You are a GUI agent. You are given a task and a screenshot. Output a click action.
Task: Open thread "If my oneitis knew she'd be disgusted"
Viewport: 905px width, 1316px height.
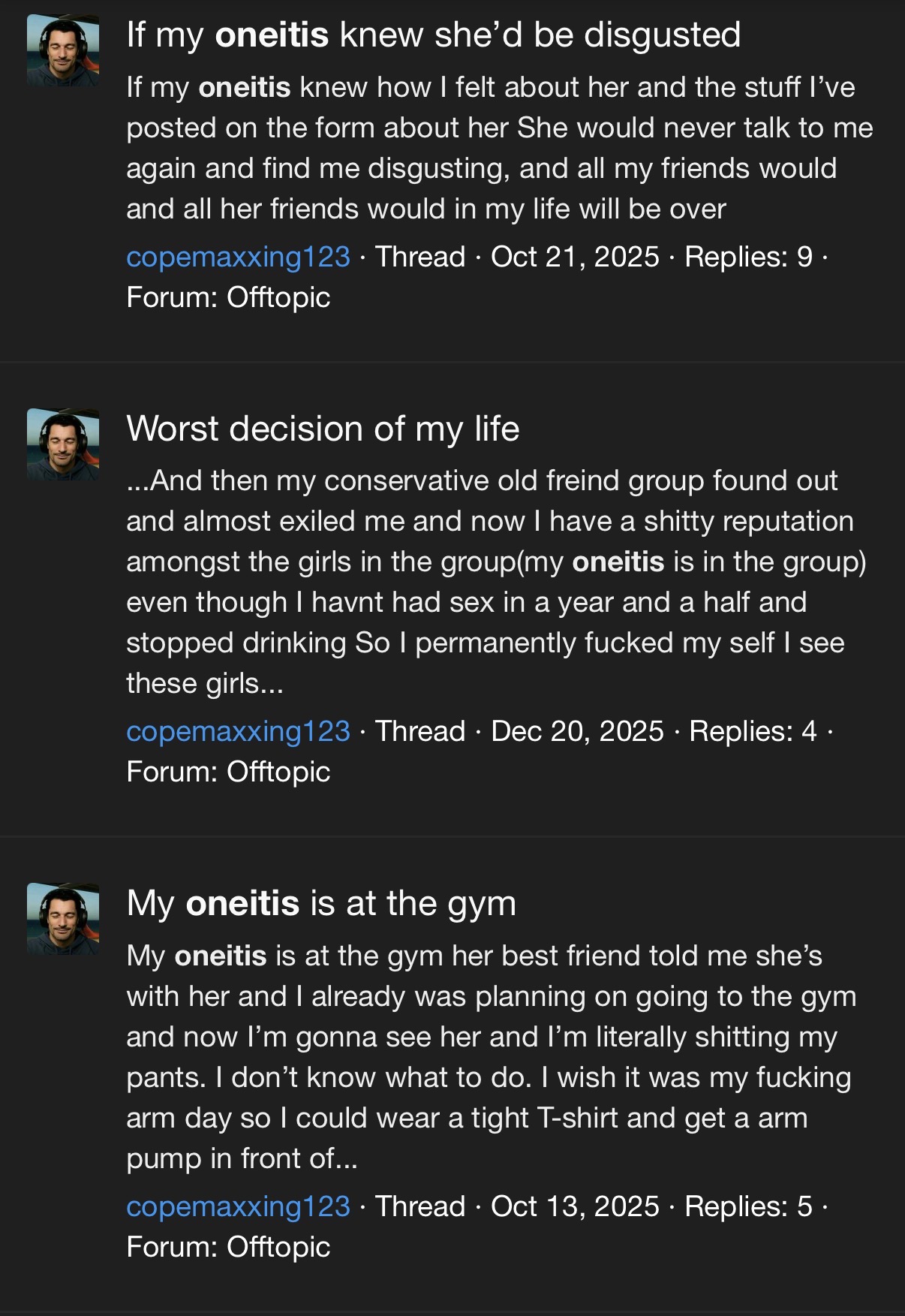(x=433, y=35)
